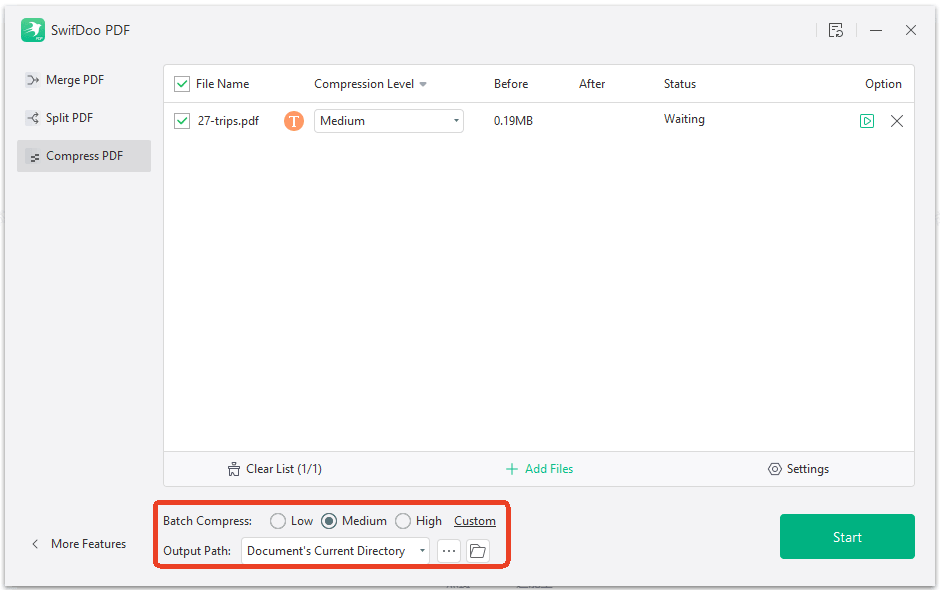Open the feedback icon in title bar
This screenshot has height=590, width=940.
(x=836, y=30)
